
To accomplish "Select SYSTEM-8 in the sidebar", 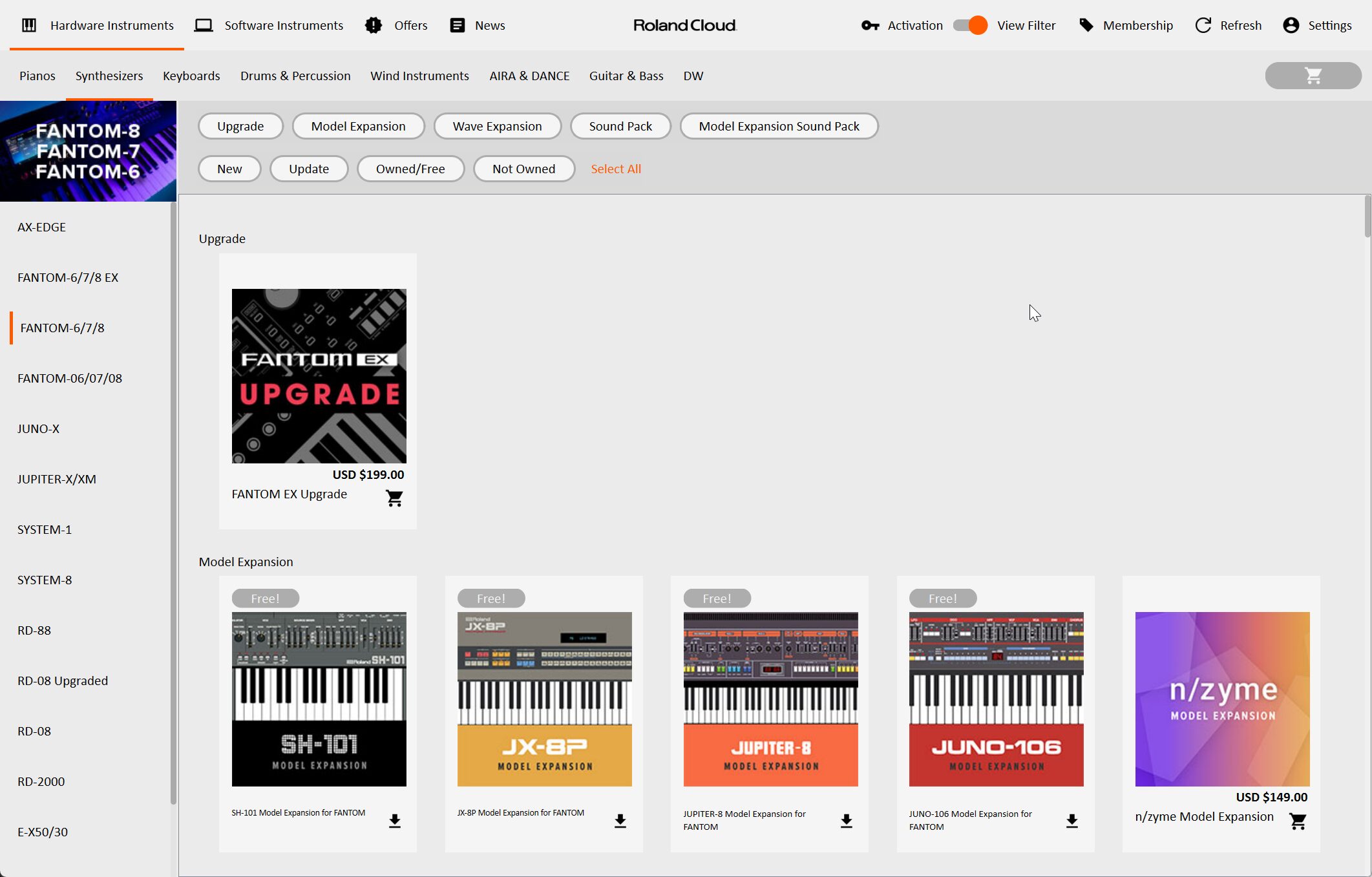I will click(45, 580).
